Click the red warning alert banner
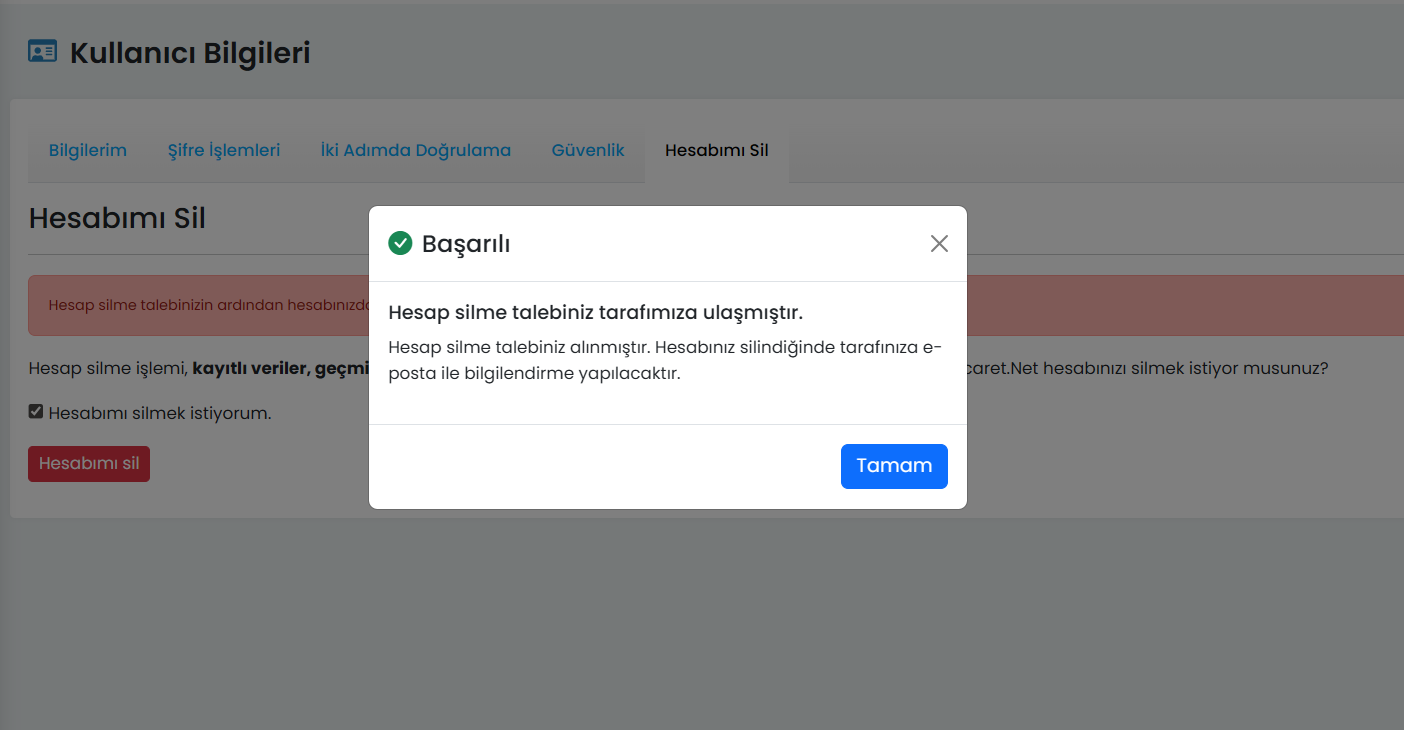 [x=200, y=305]
